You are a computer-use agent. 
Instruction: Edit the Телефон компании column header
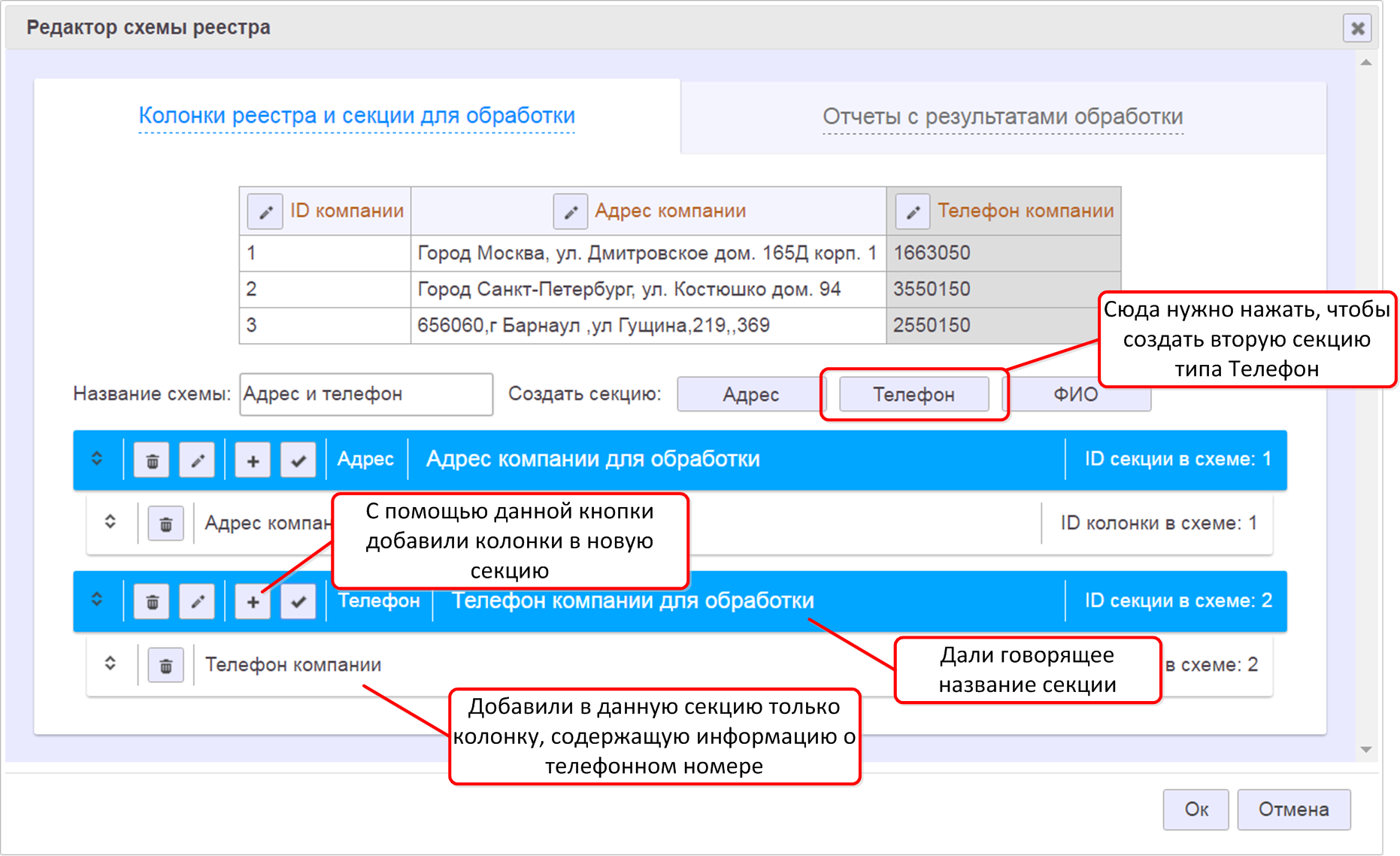913,211
